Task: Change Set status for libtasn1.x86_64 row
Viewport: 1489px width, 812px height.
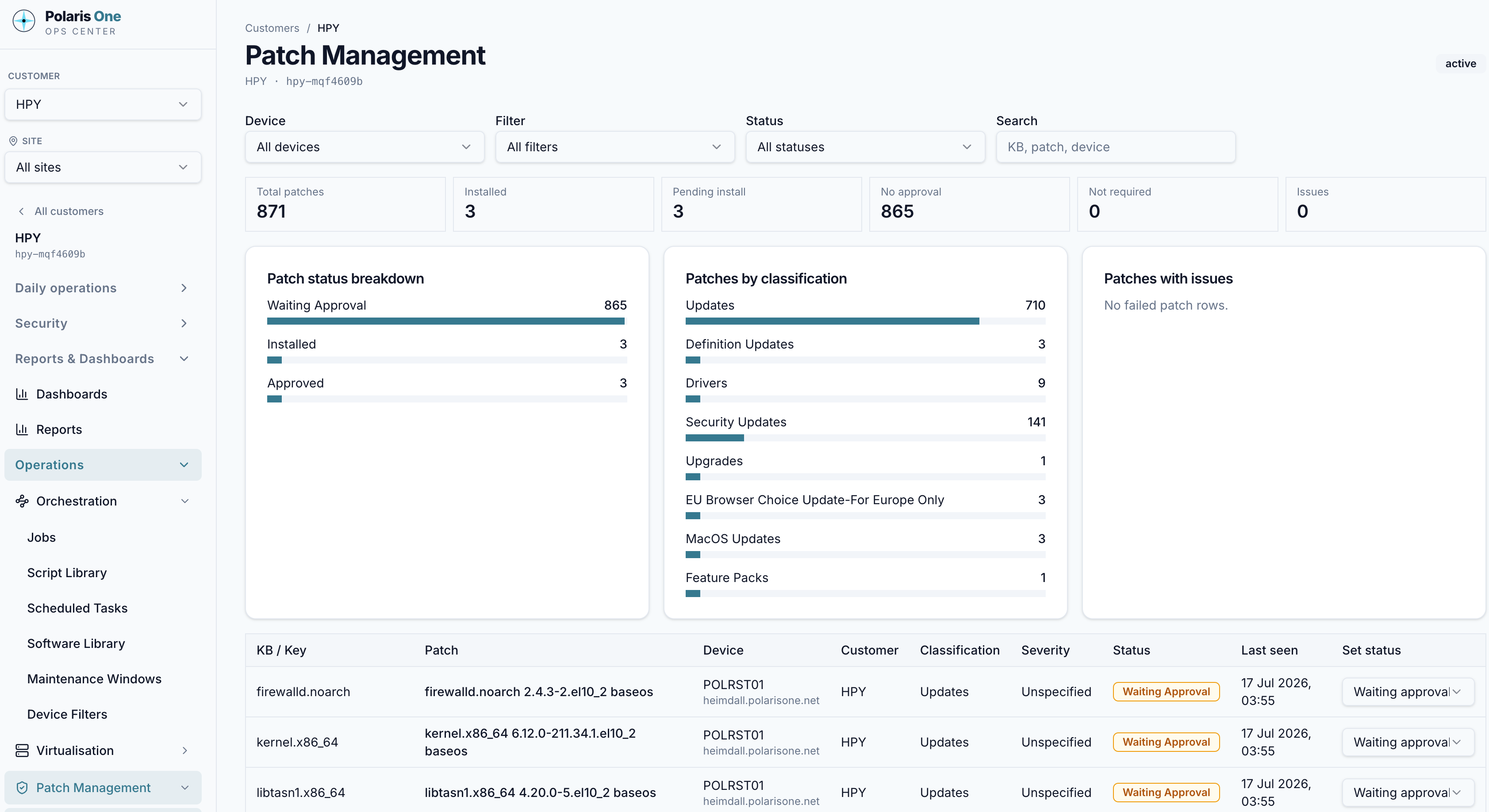Action: pyautogui.click(x=1408, y=793)
